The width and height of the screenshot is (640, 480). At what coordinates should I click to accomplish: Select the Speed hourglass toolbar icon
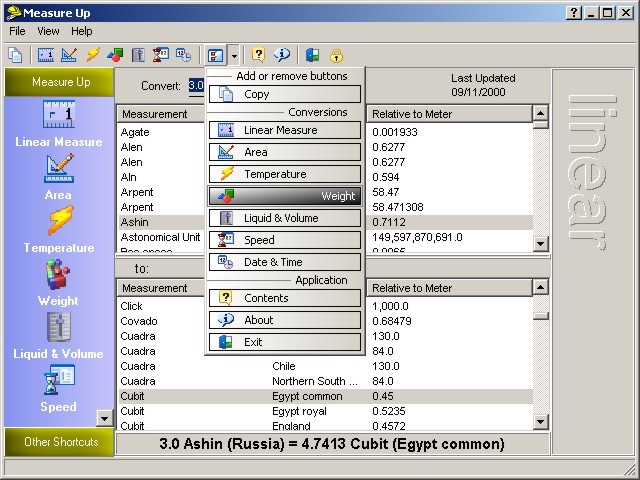pos(161,55)
